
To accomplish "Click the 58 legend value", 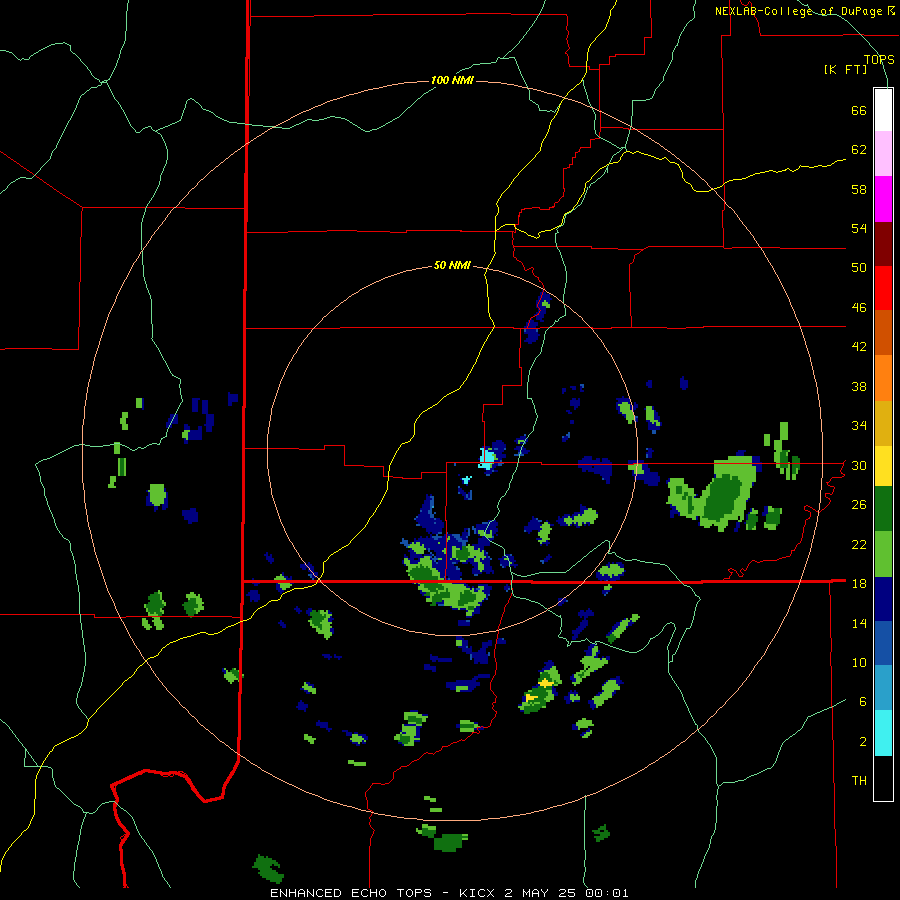I will click(x=859, y=189).
